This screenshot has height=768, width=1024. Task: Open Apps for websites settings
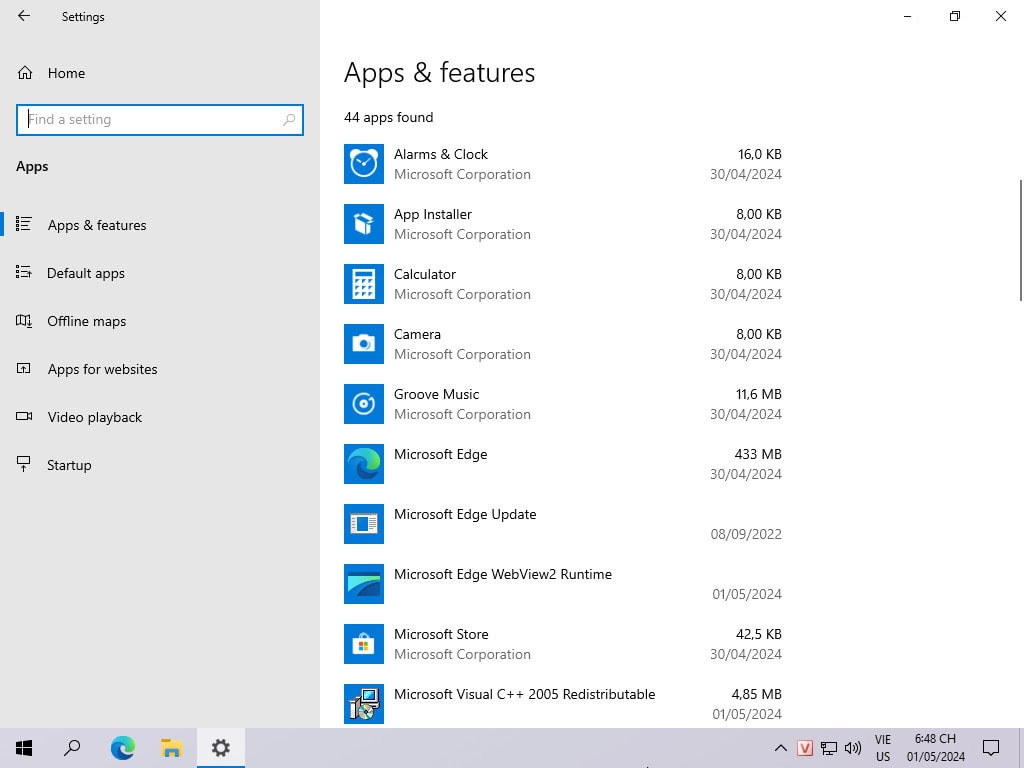point(102,369)
